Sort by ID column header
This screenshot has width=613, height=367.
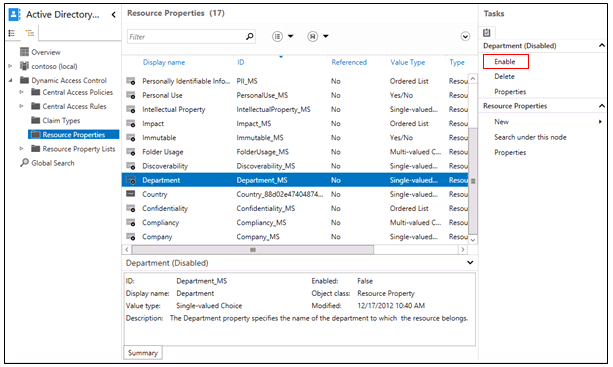point(240,63)
